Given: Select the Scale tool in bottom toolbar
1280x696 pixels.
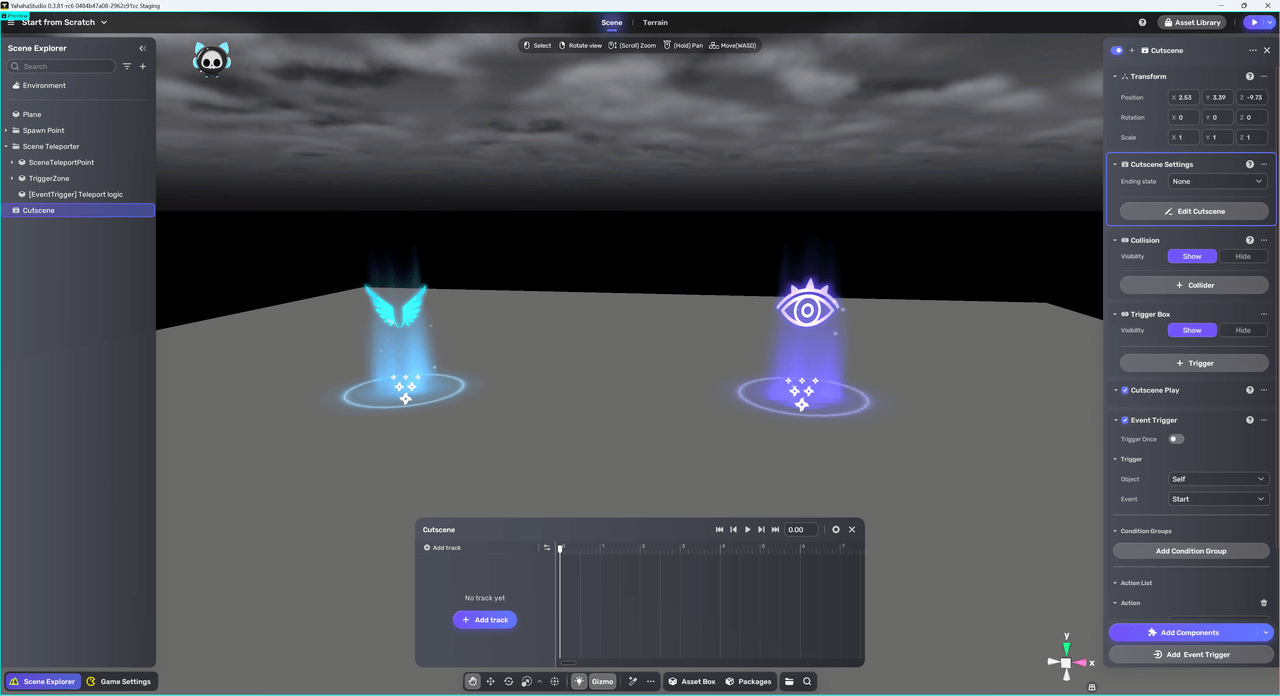Looking at the screenshot, I should tap(525, 681).
